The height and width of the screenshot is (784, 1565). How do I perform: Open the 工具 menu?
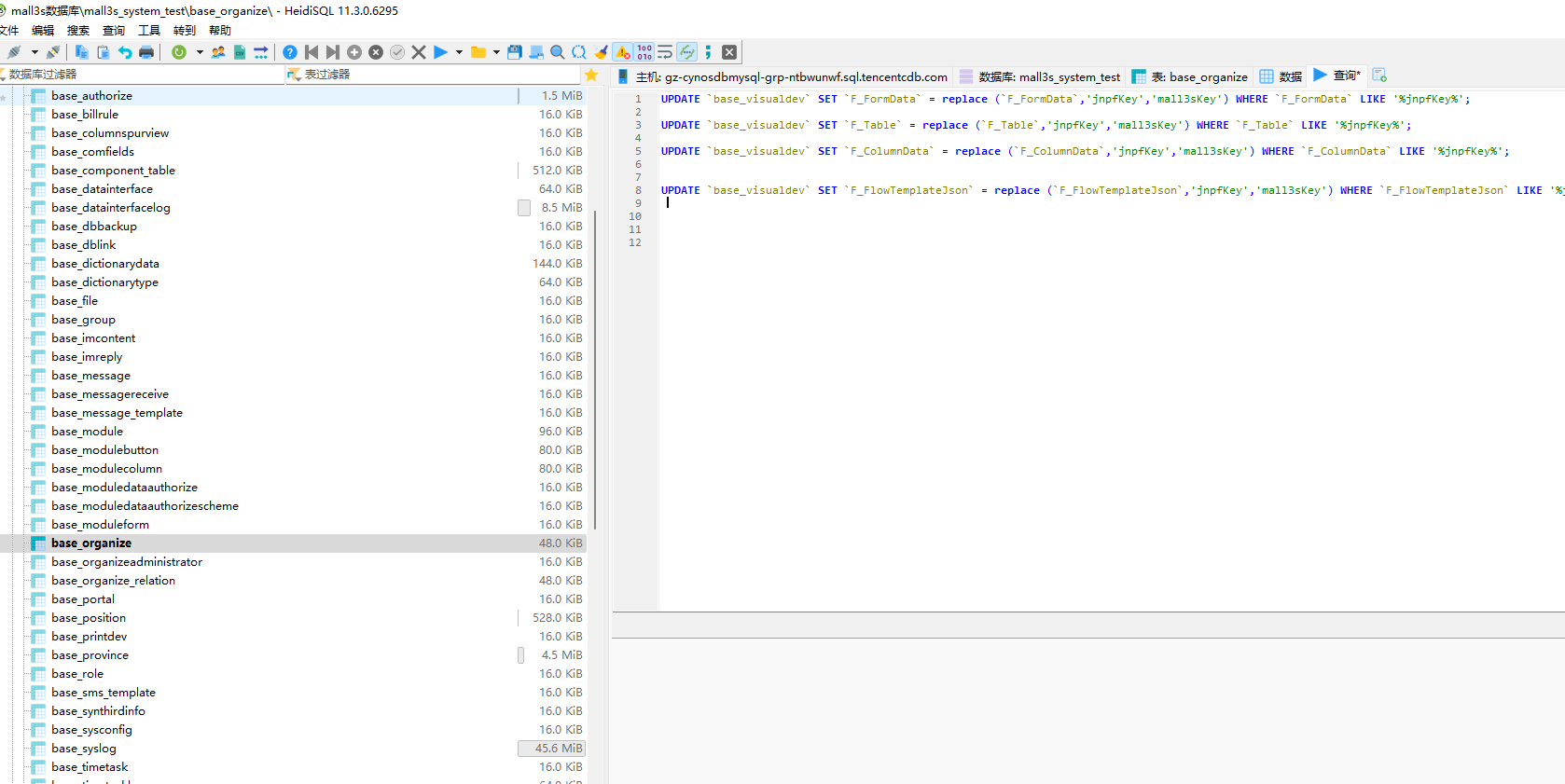(149, 31)
